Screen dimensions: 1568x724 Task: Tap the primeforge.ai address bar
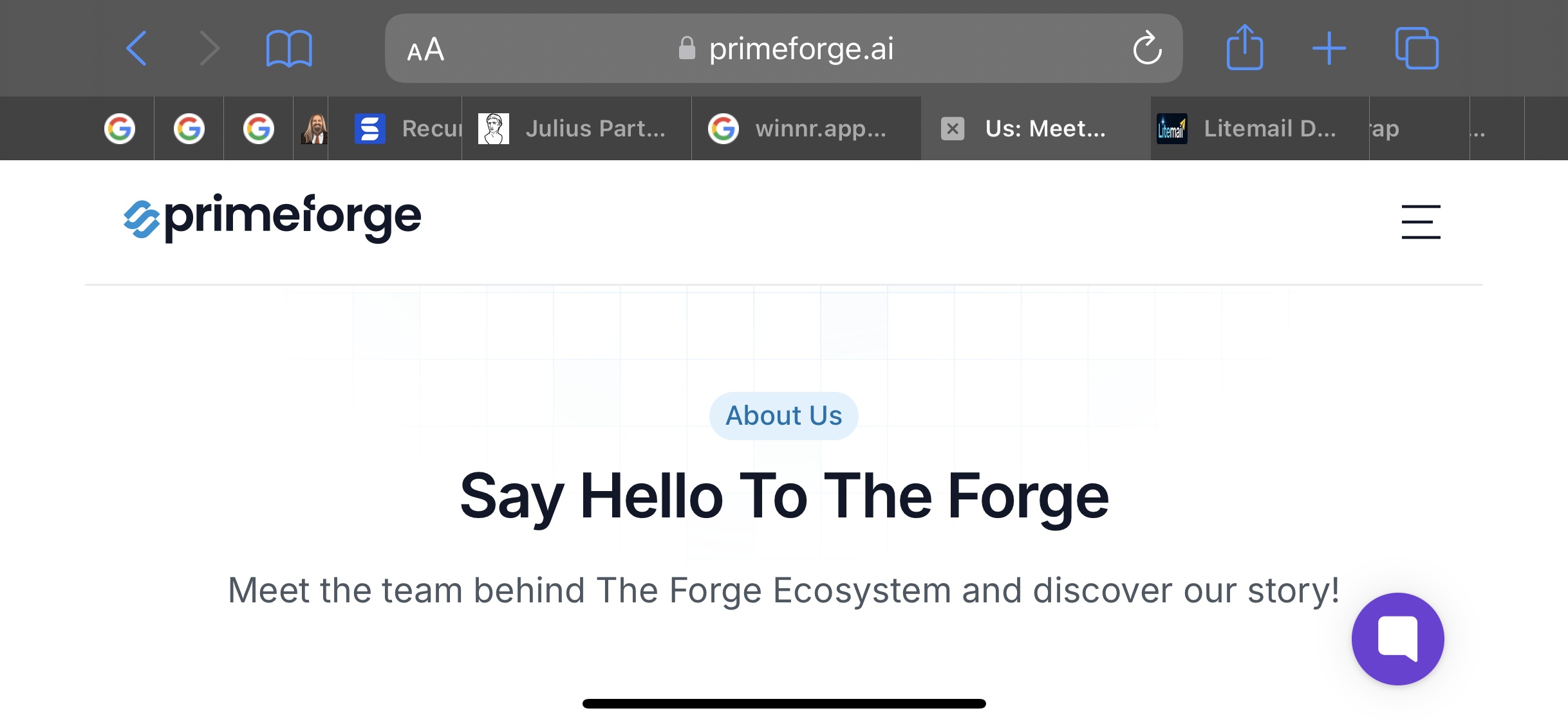click(784, 48)
